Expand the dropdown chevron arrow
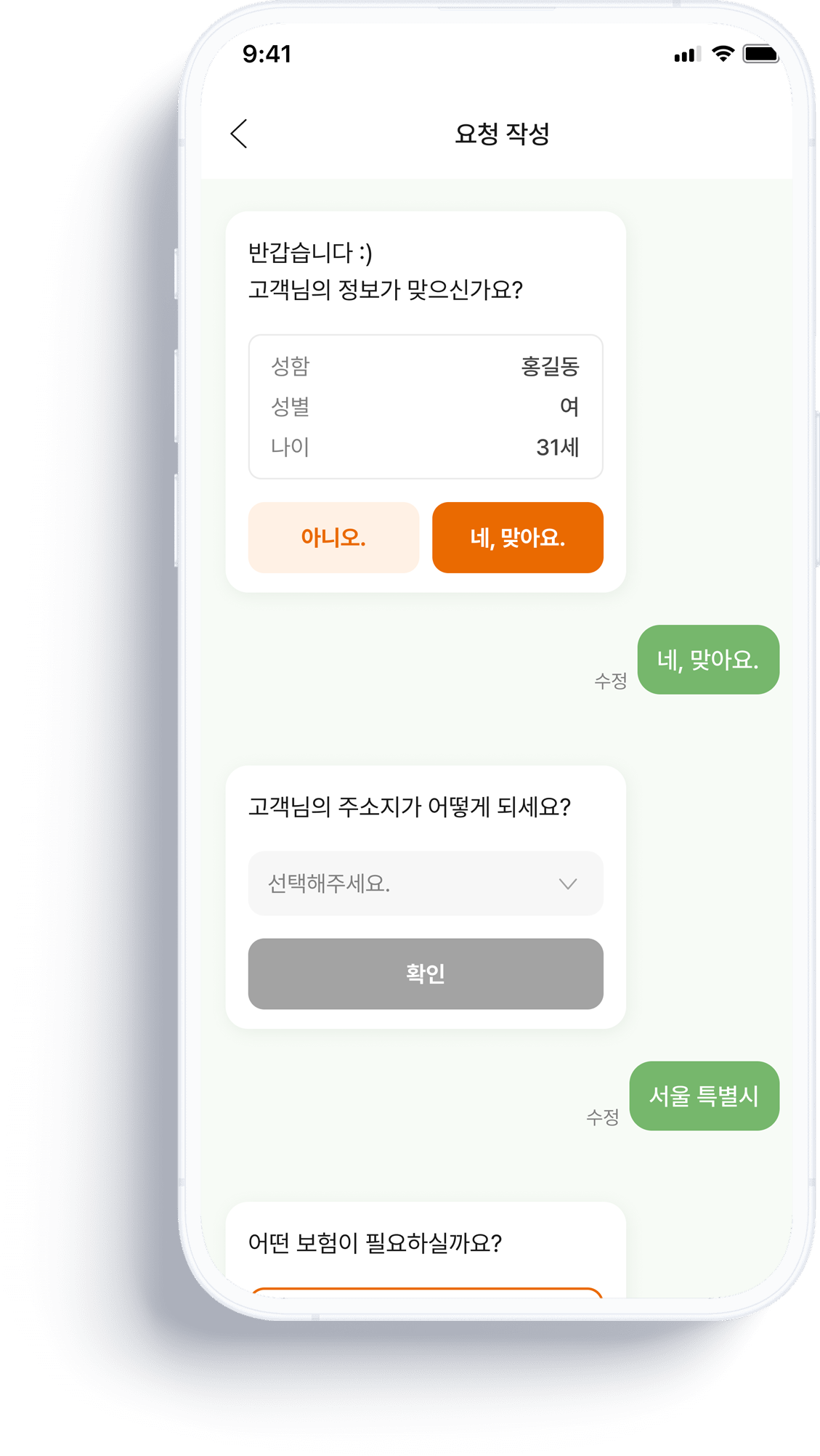The height and width of the screenshot is (1456, 820). pos(568,884)
